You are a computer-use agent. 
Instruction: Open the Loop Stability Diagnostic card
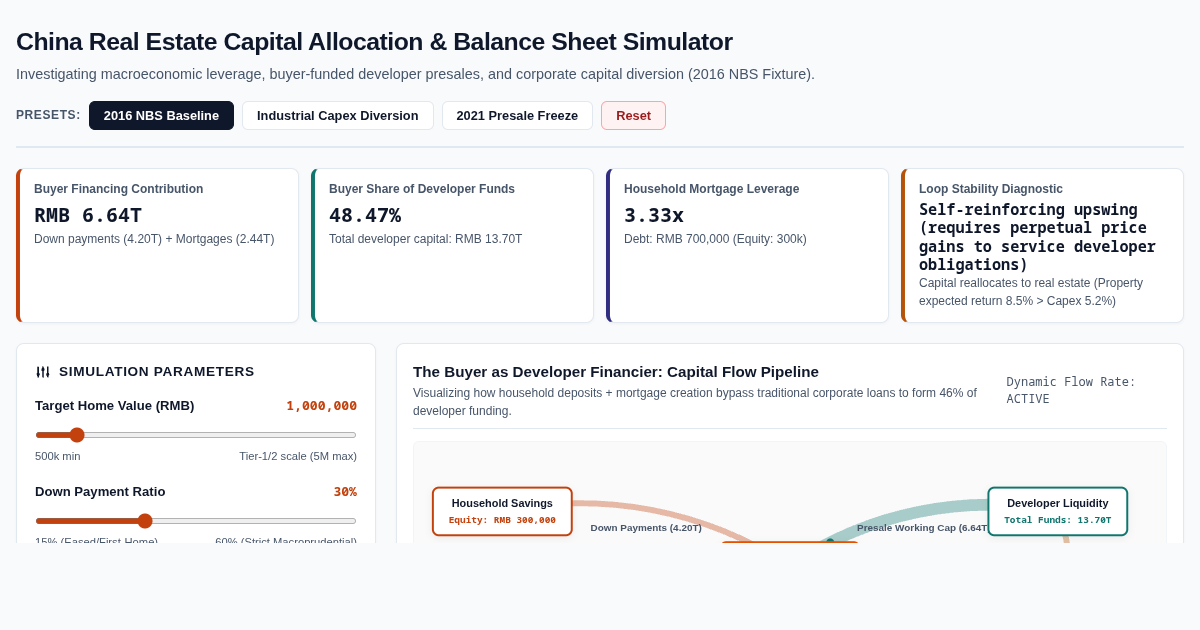(x=1042, y=246)
